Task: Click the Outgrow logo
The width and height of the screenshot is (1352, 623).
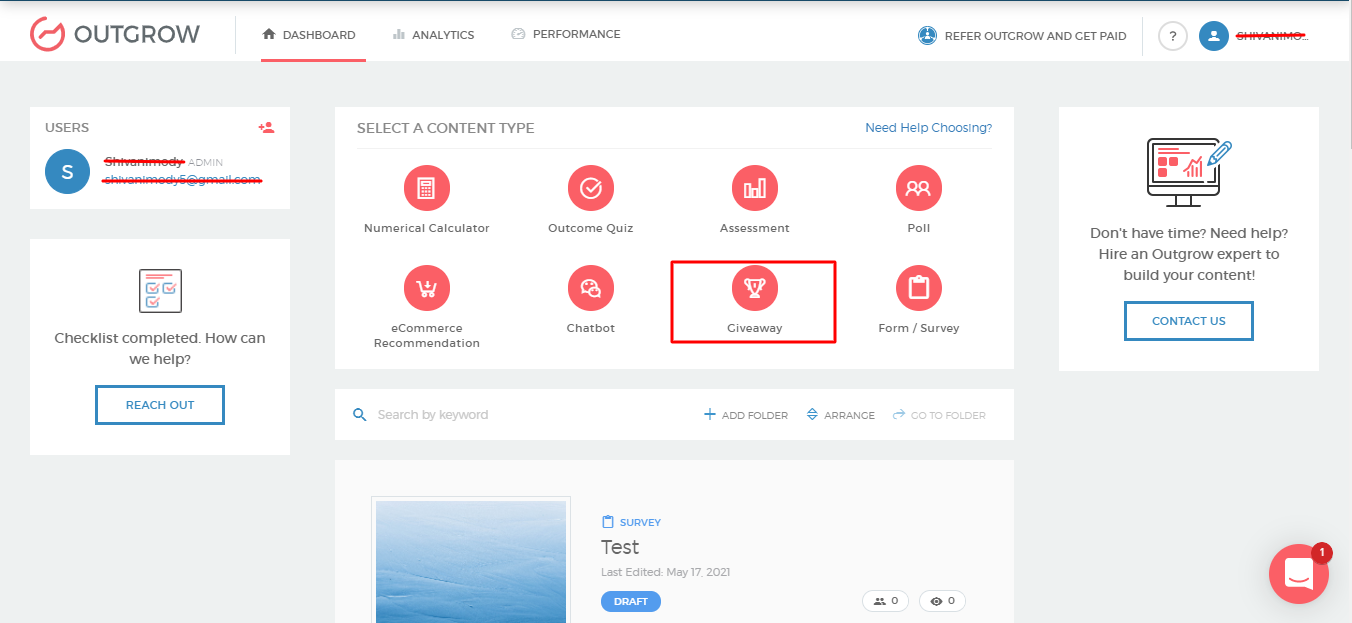Action: (114, 34)
